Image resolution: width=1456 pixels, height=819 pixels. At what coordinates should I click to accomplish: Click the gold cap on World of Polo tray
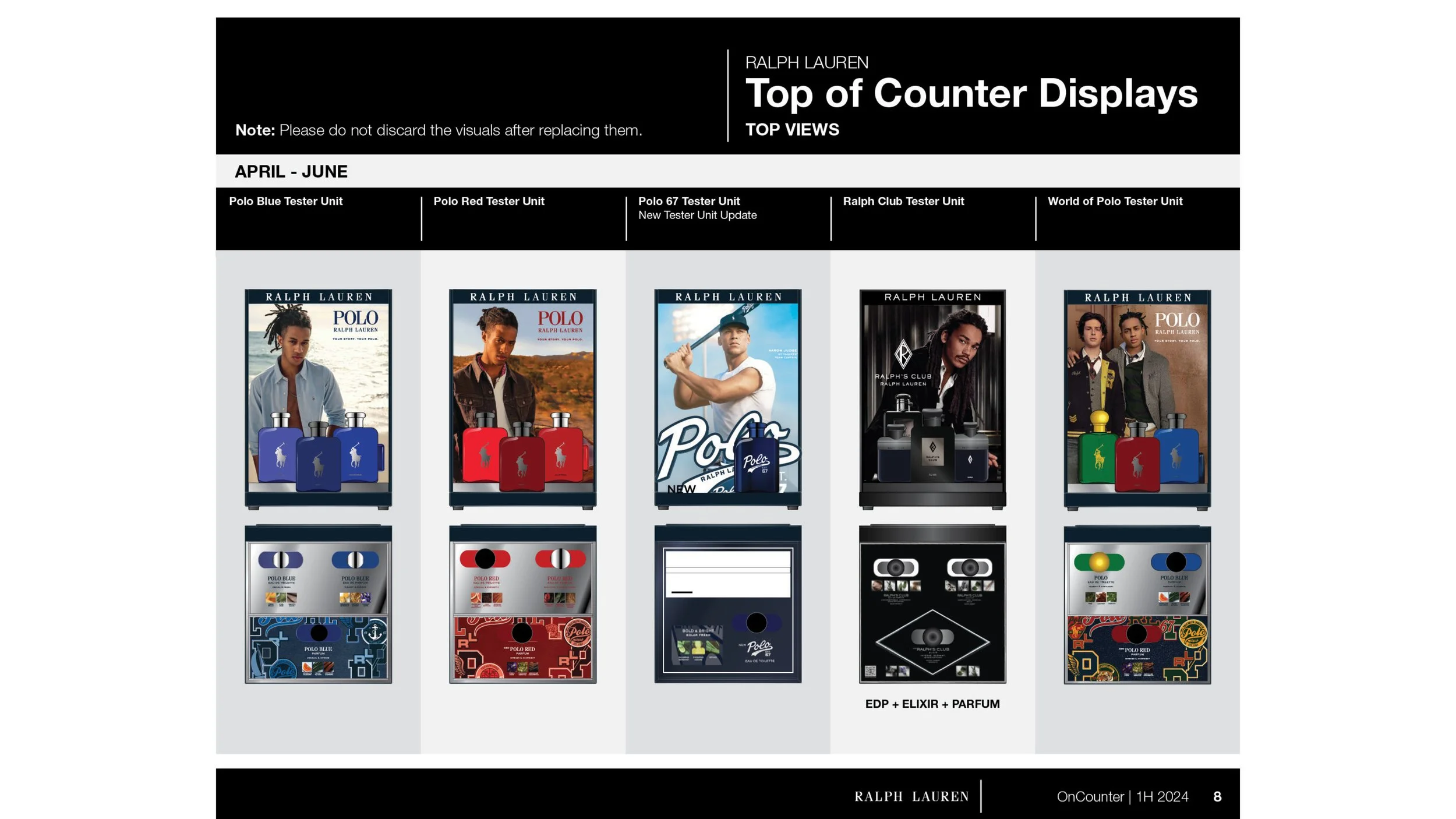1099,562
